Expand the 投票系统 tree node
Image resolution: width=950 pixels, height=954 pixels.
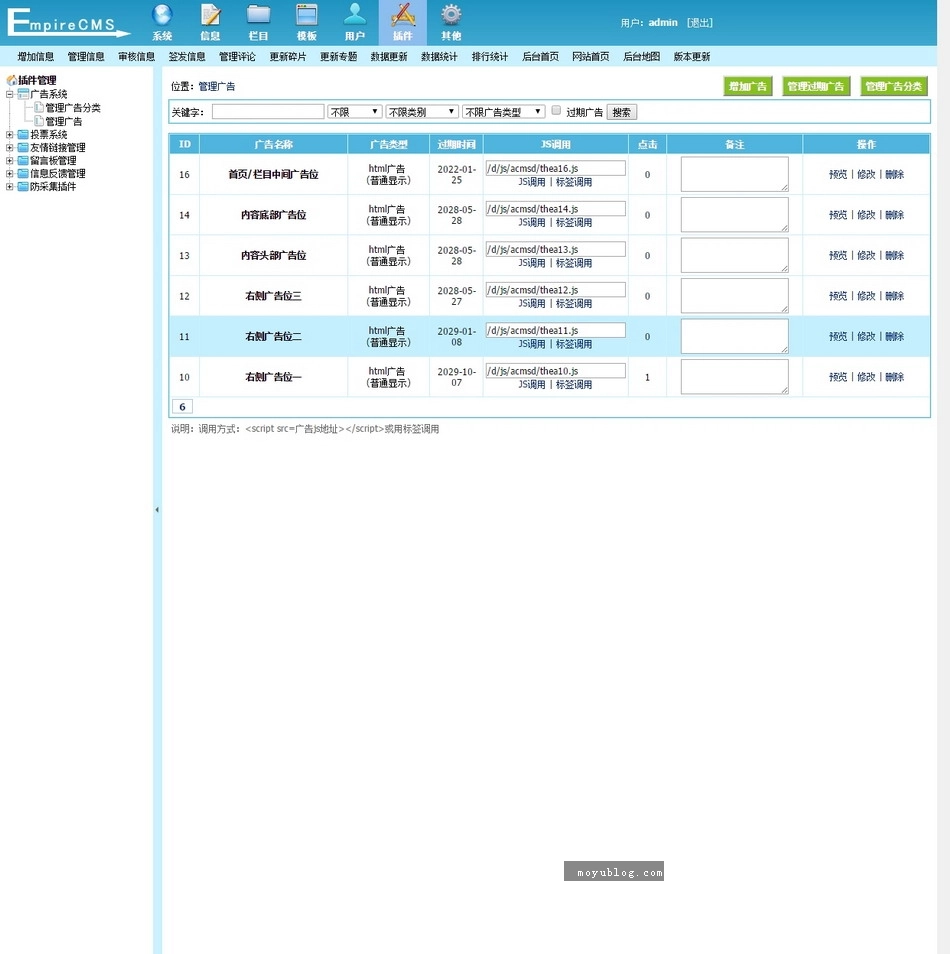coord(10,134)
